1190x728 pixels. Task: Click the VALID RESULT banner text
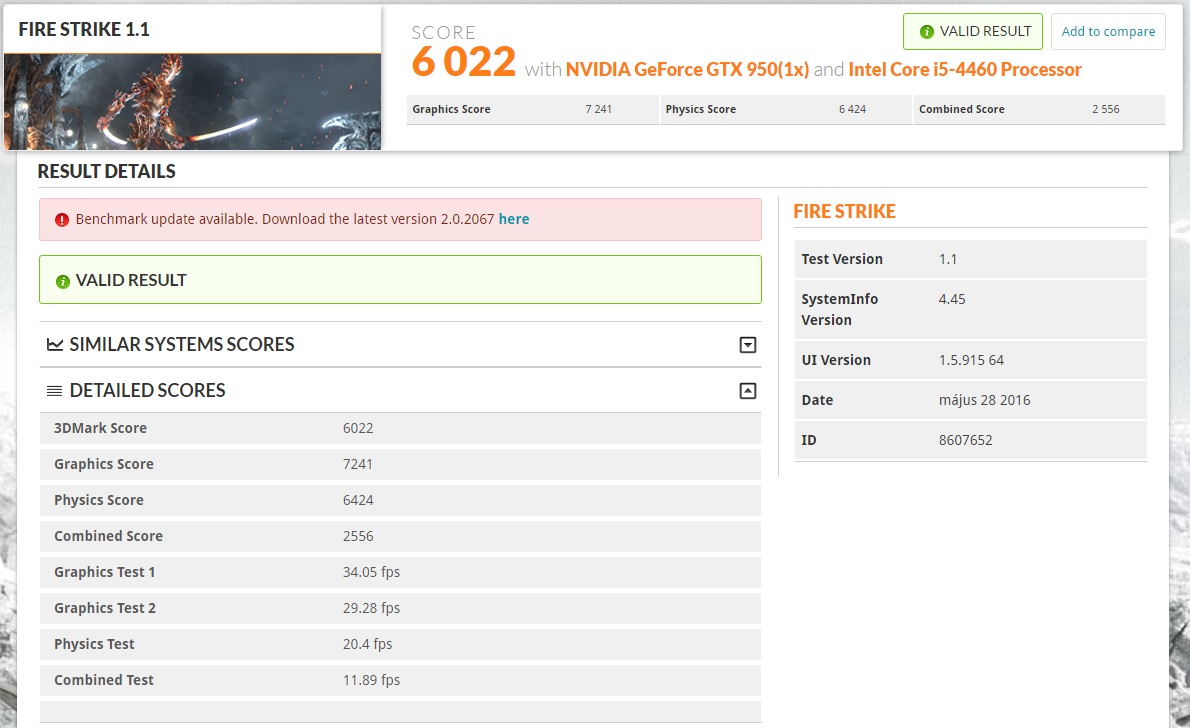tap(131, 280)
